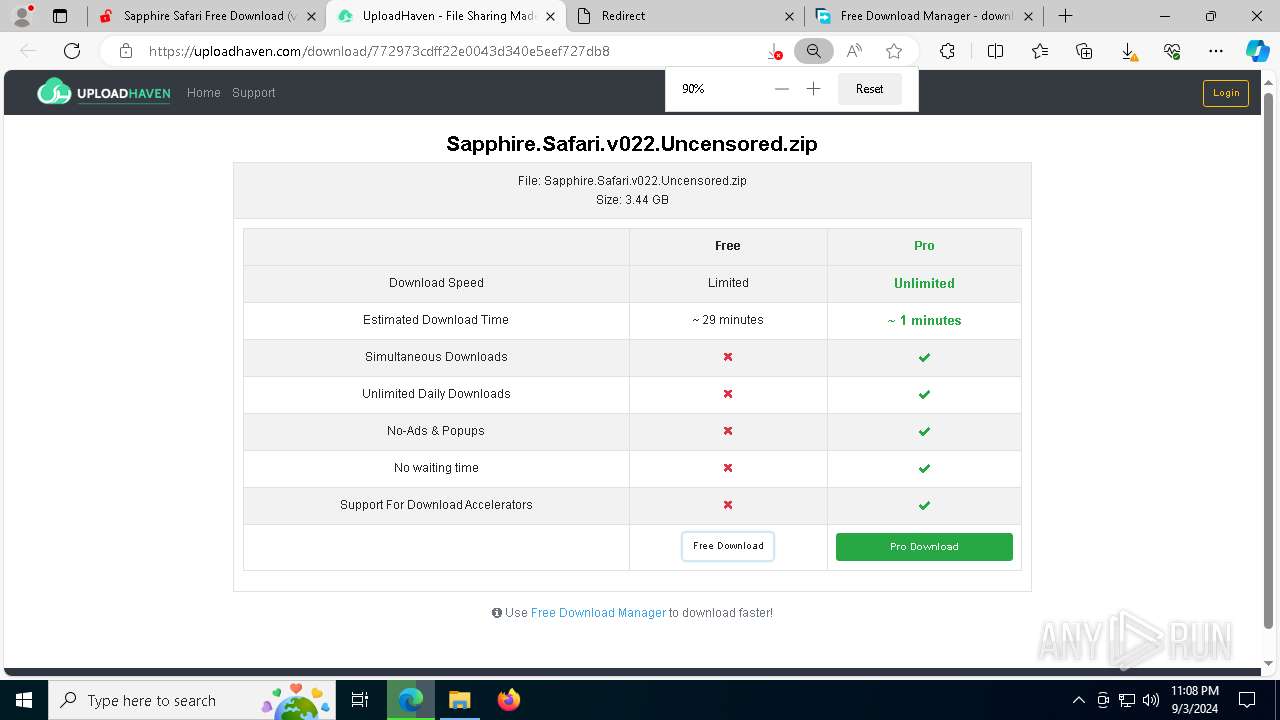Decrease zoom with the minus icon

pos(782,89)
